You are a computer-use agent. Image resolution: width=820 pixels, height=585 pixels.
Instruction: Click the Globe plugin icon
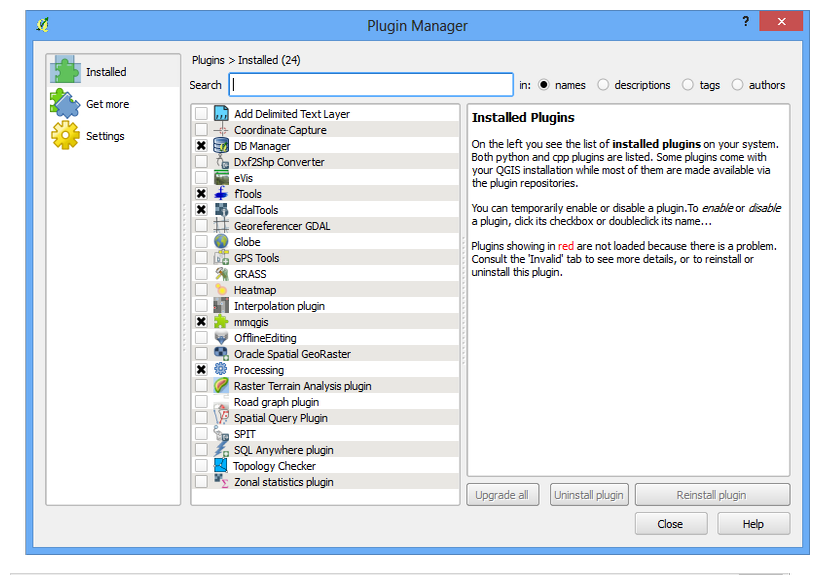pyautogui.click(x=221, y=242)
